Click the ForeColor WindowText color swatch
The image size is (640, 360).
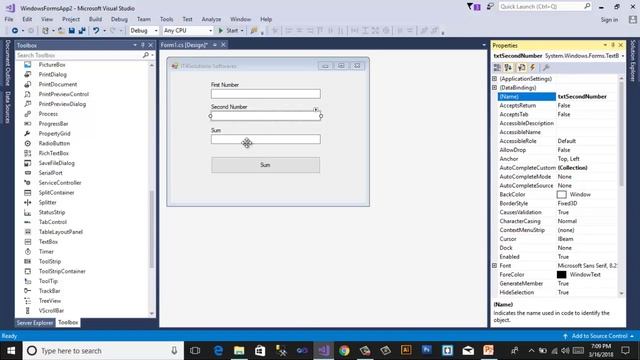(562, 275)
